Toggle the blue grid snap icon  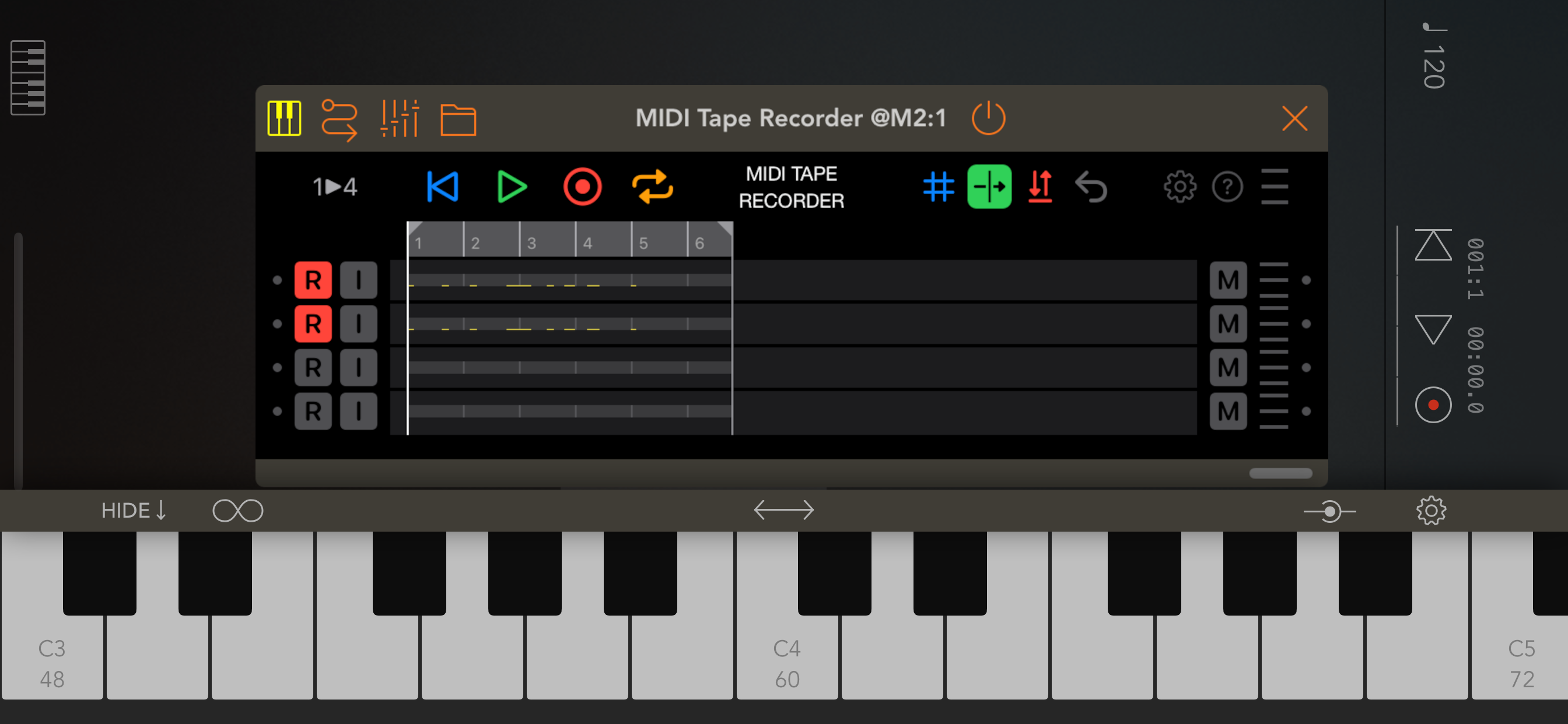938,186
